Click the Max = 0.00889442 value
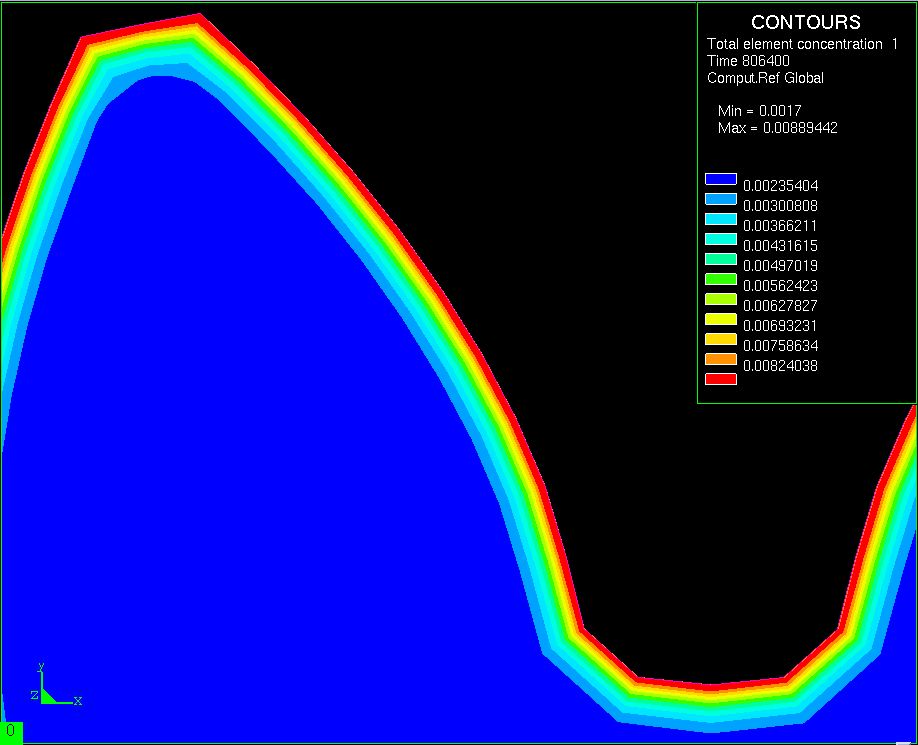918x745 pixels. (x=777, y=128)
